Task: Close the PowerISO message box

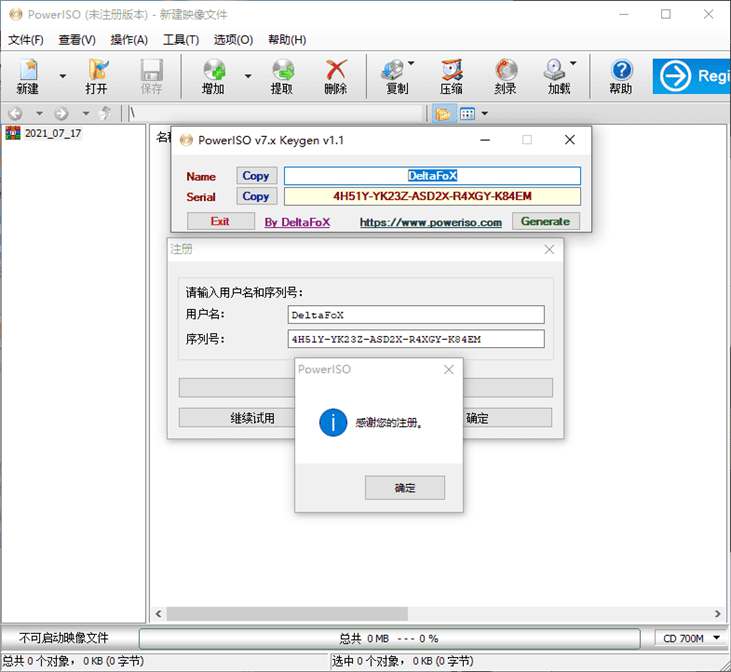Action: [x=449, y=370]
